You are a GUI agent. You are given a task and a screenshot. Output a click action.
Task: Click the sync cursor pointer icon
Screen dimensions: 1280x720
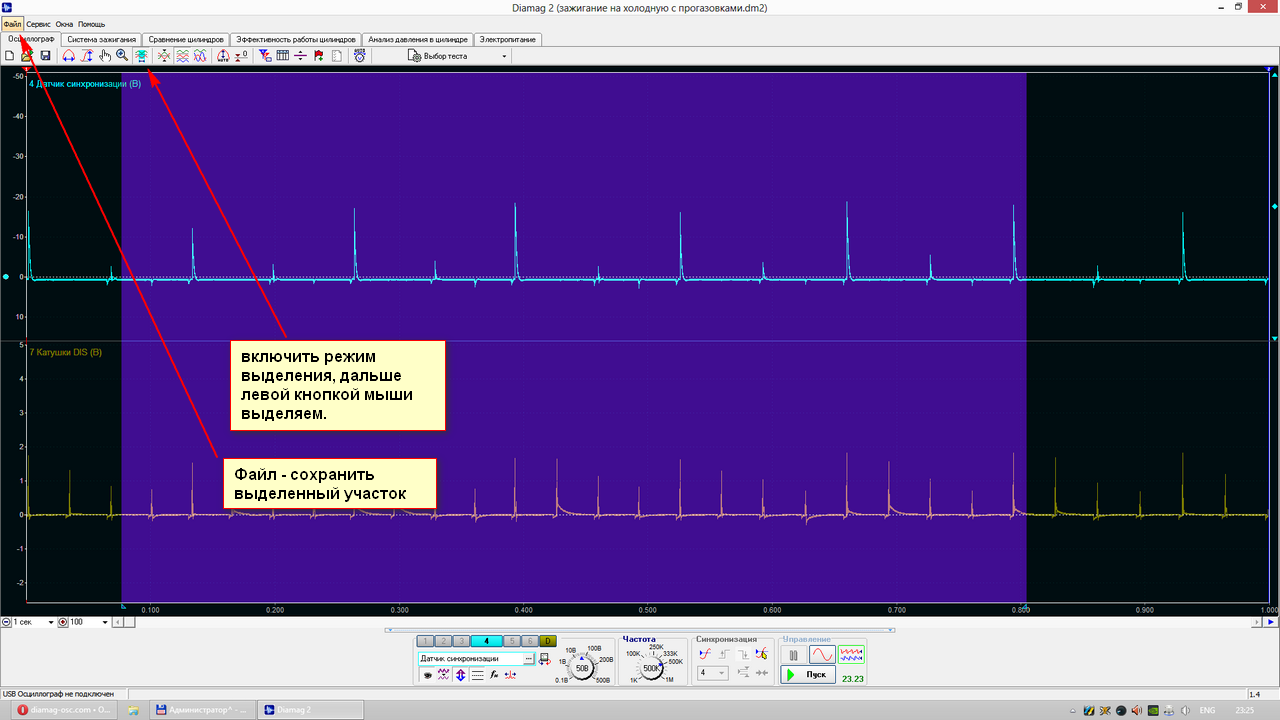[762, 654]
